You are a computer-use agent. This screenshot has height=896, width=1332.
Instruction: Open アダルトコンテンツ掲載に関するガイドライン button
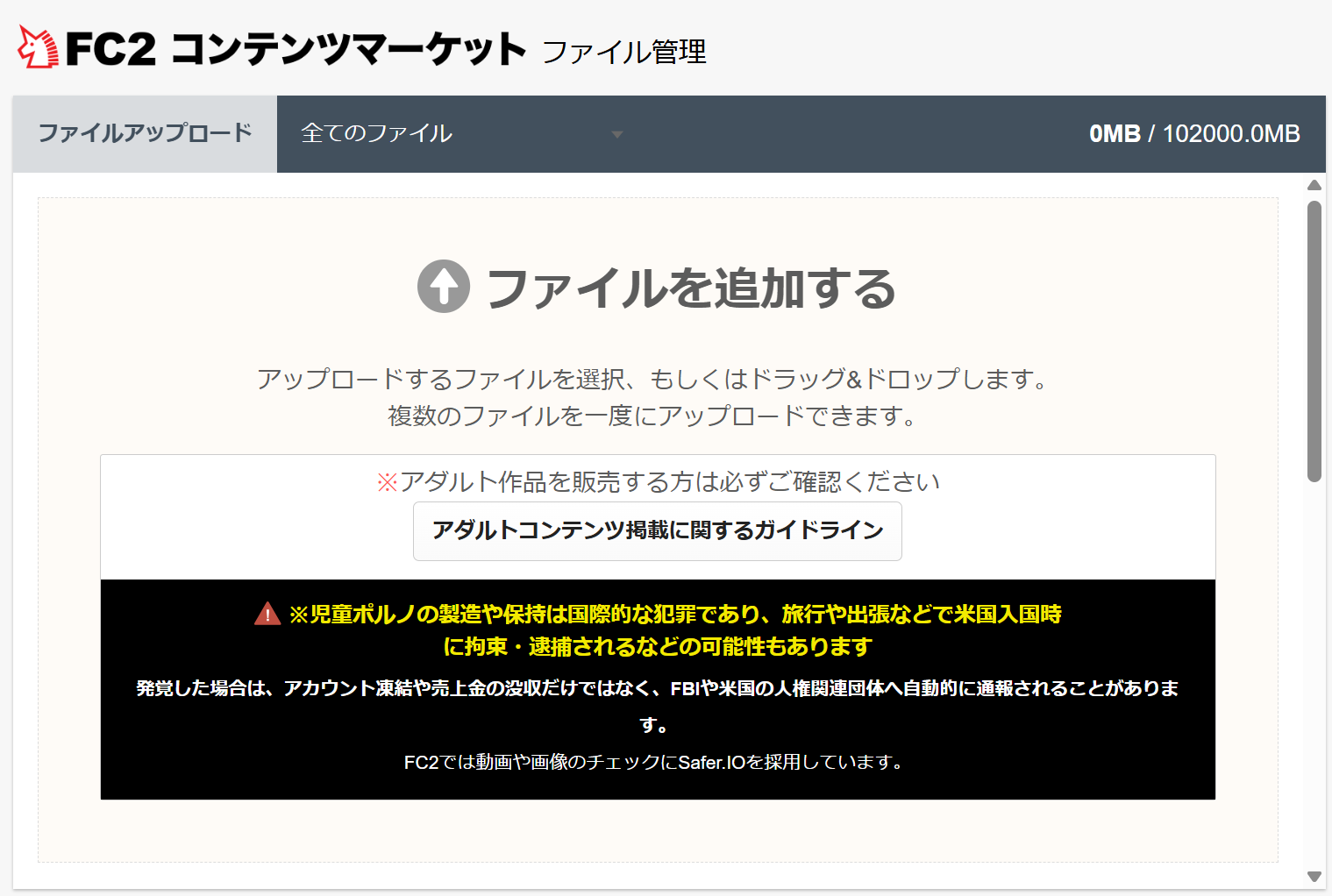657,530
